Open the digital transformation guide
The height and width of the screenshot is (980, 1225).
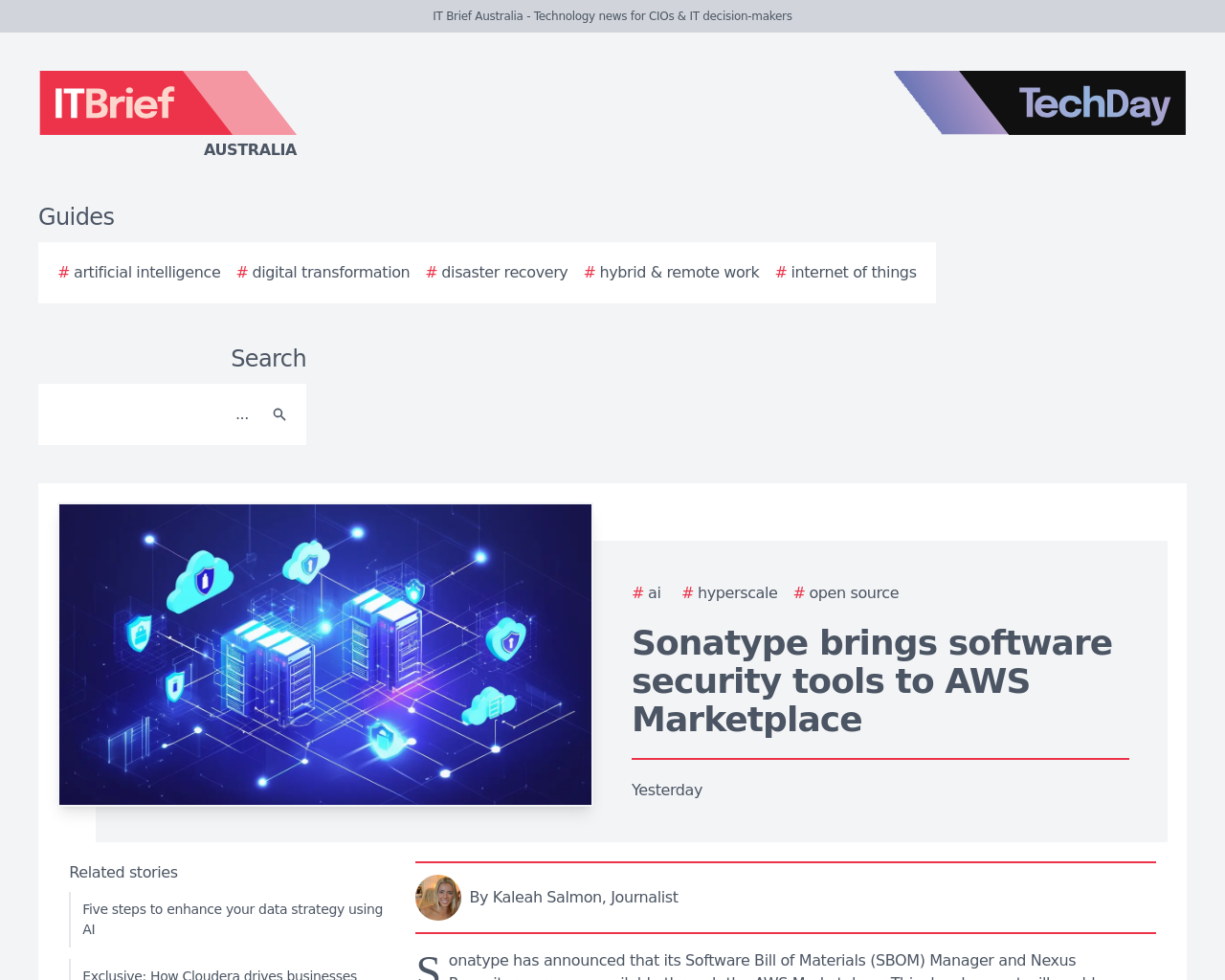[323, 273]
